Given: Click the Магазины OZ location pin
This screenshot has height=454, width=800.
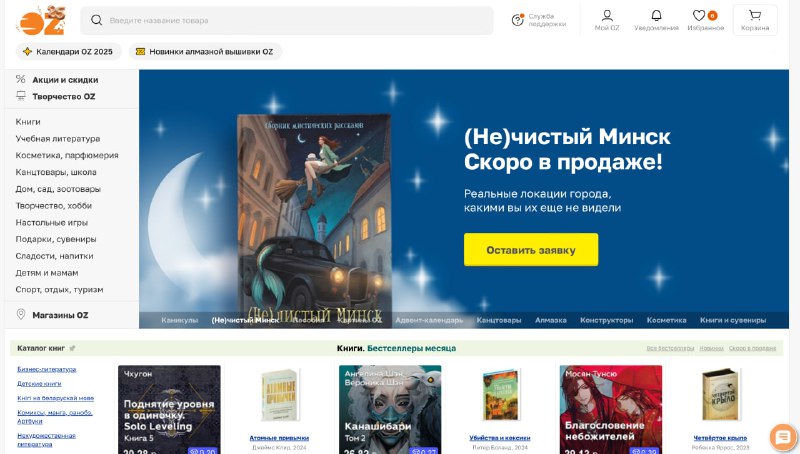Looking at the screenshot, I should [21, 315].
